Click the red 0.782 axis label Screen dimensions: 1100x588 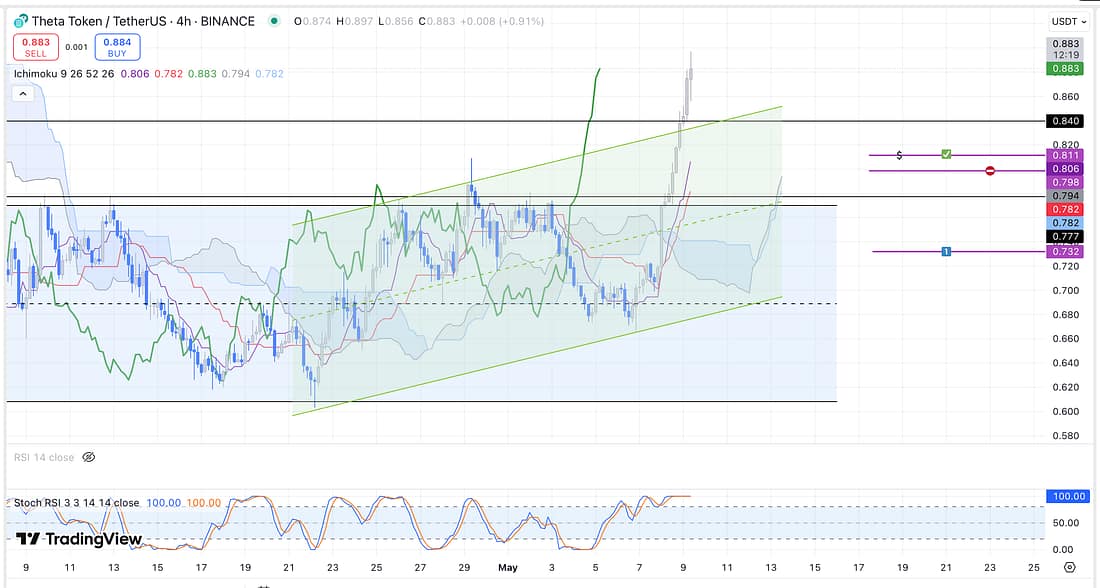pos(1065,209)
